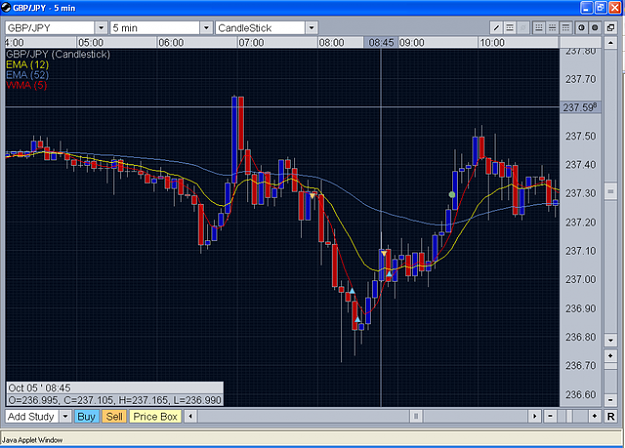Click the greyed-out icon beside the lines tool
This screenshot has height=448, width=625.
point(523,28)
